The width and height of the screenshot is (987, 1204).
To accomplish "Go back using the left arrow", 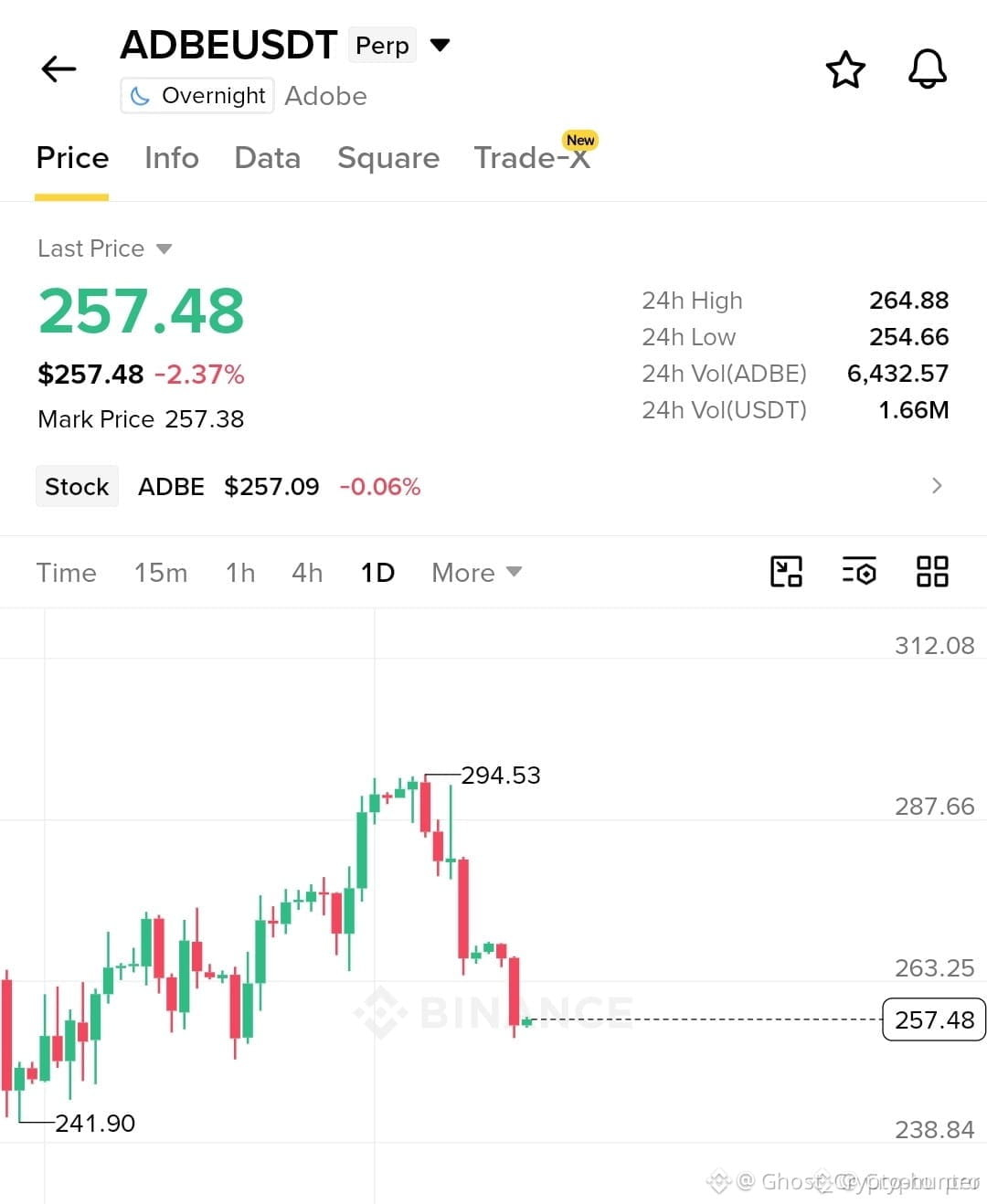I will (58, 69).
